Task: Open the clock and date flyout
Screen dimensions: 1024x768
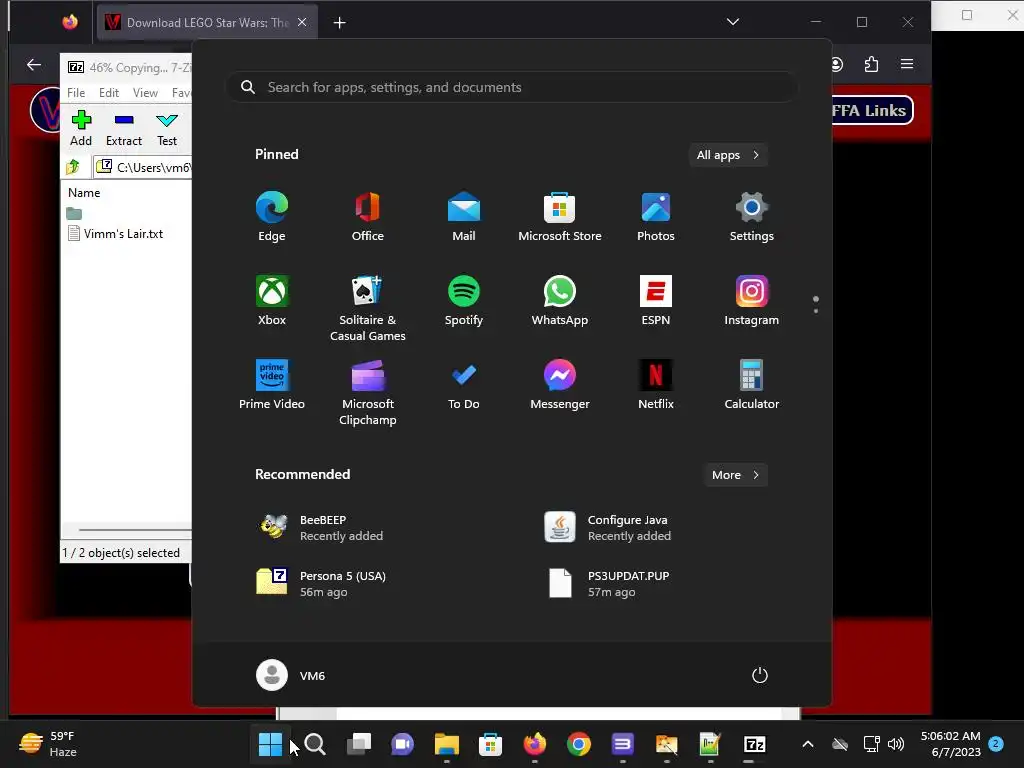Action: (x=950, y=744)
